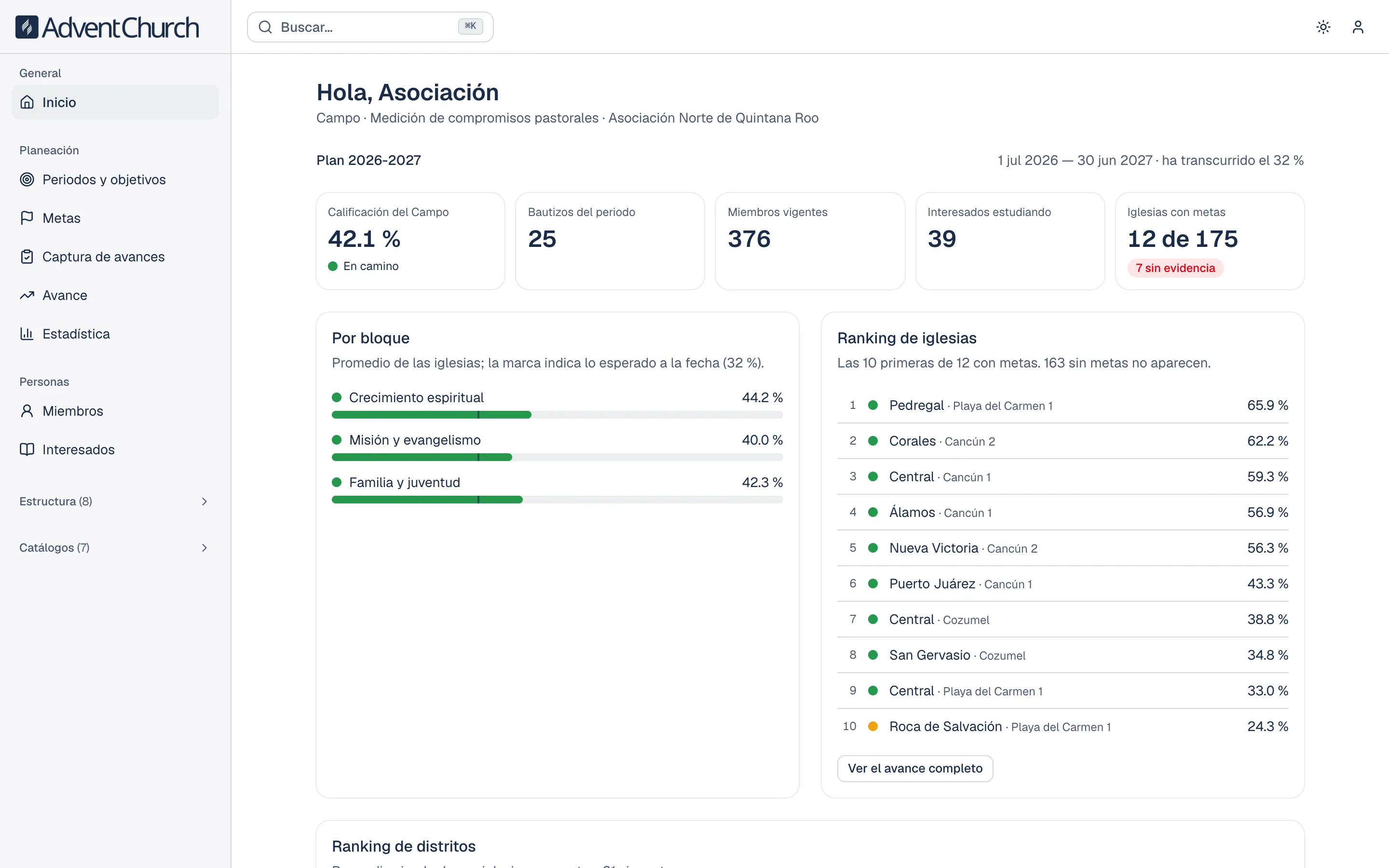Image resolution: width=1389 pixels, height=868 pixels.
Task: Select Roca de Salvación row
Action: 1062,726
